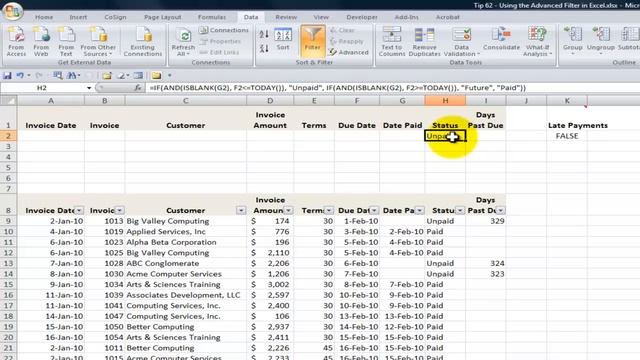640x360 pixels.
Task: Click into the formula bar
Action: click(392, 88)
